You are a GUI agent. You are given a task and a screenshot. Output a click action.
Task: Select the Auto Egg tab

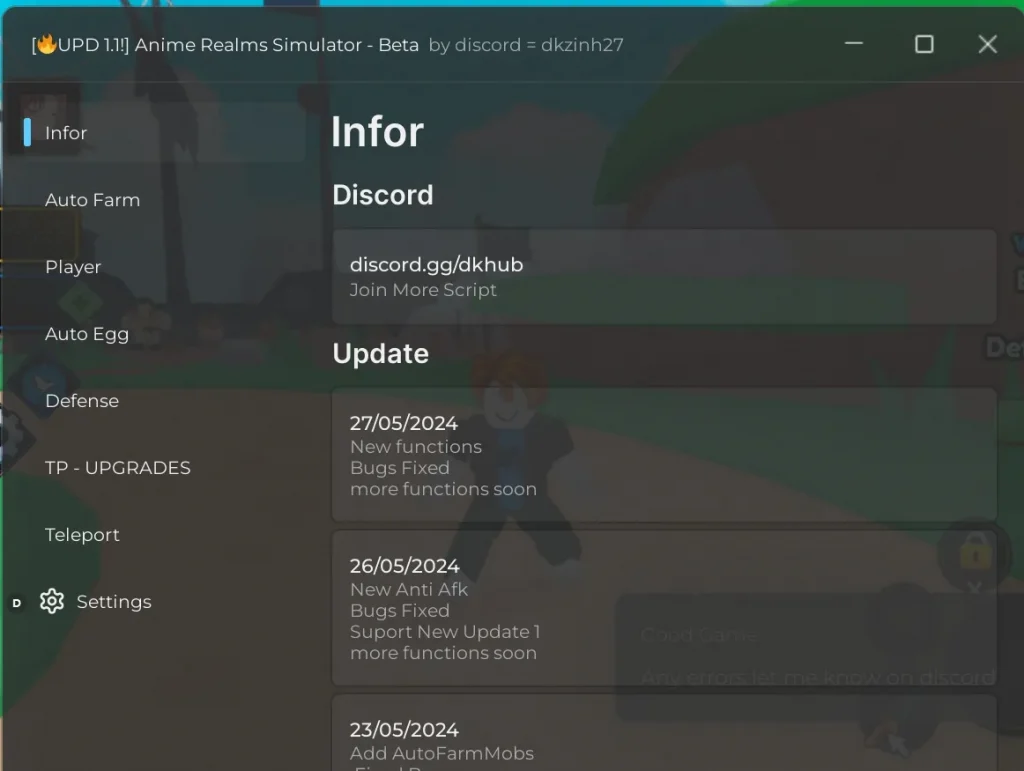[x=87, y=334]
